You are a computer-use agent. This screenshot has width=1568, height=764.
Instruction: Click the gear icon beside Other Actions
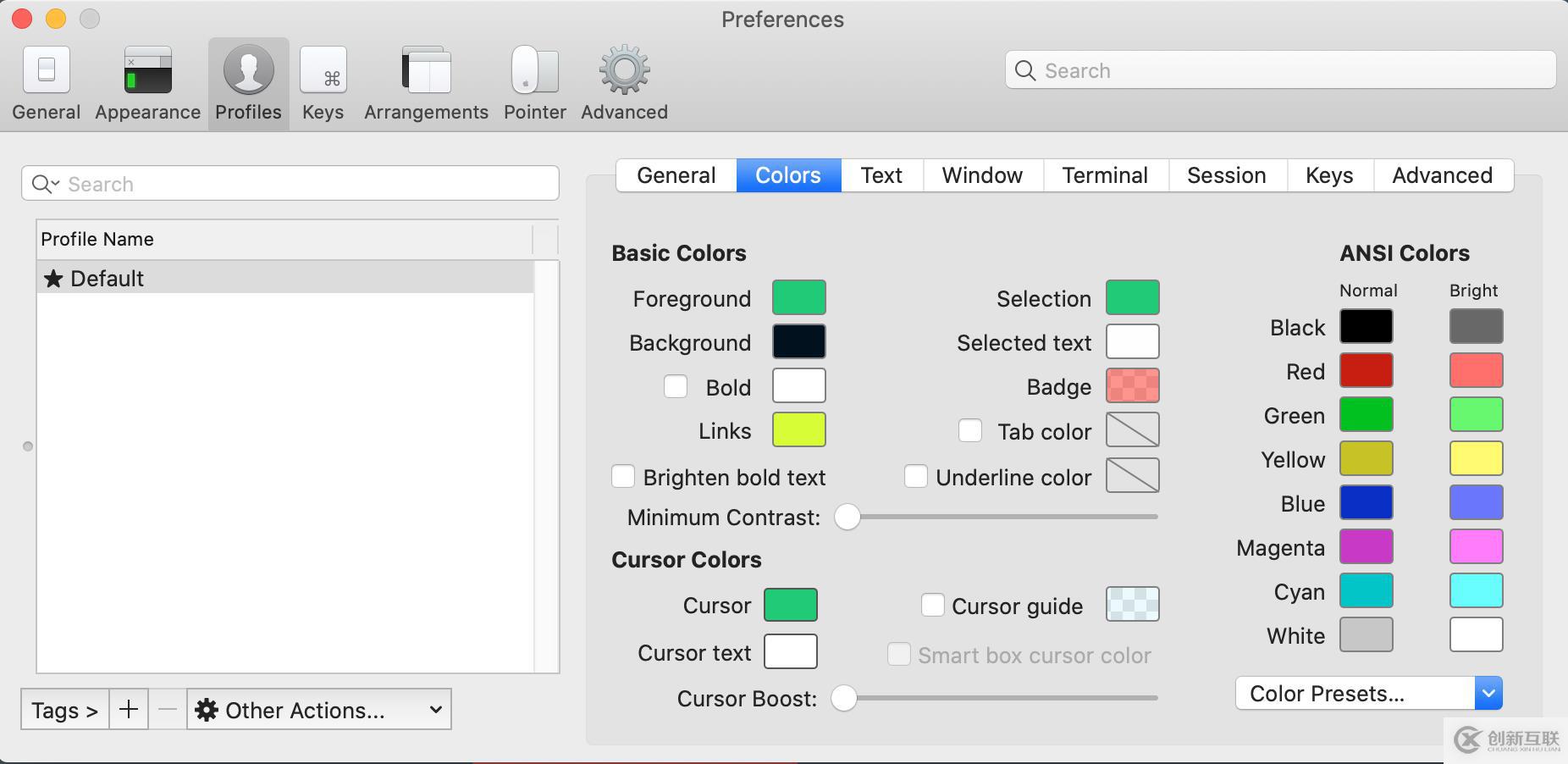coord(208,709)
